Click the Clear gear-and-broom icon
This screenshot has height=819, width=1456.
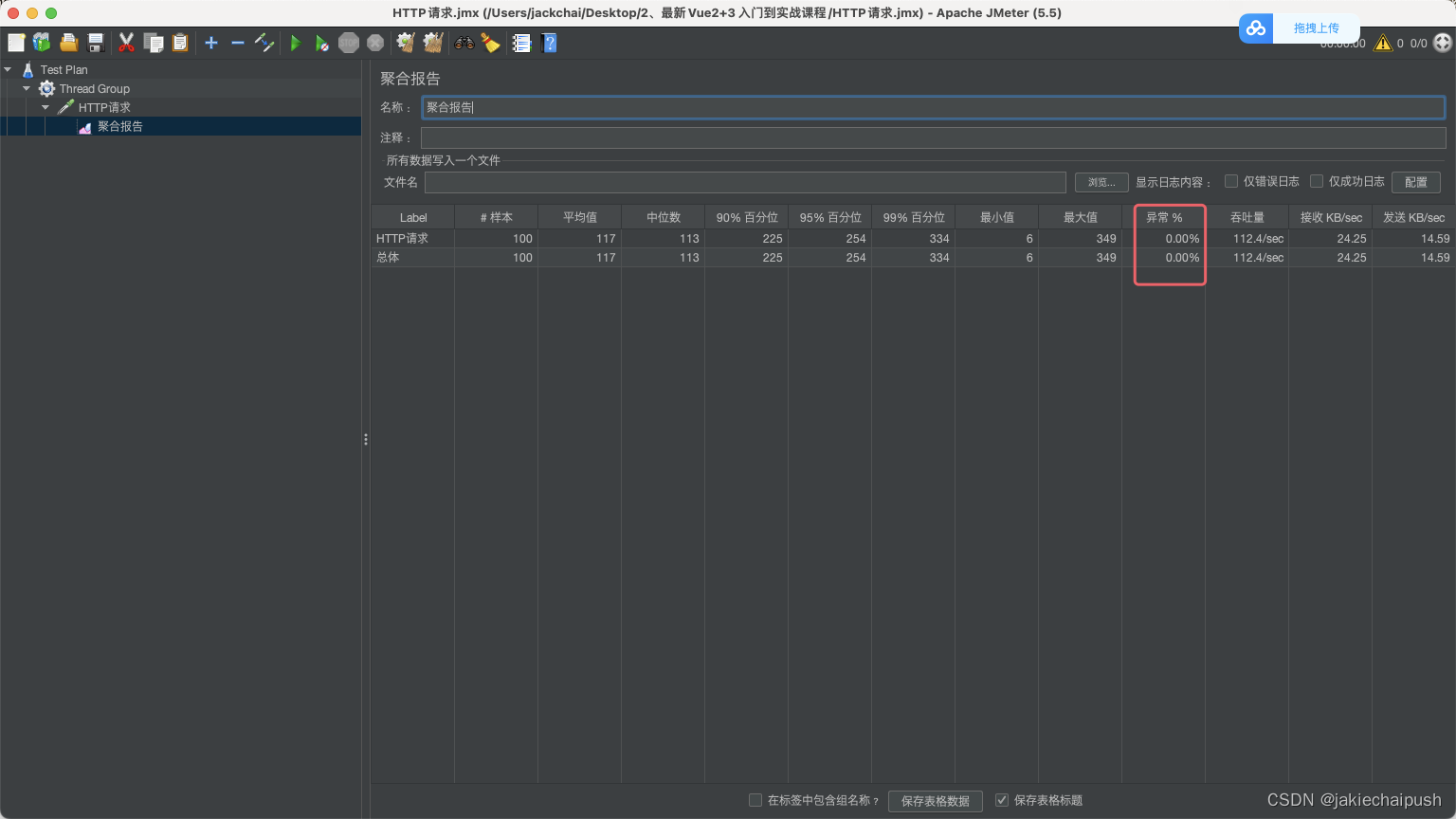tap(406, 43)
